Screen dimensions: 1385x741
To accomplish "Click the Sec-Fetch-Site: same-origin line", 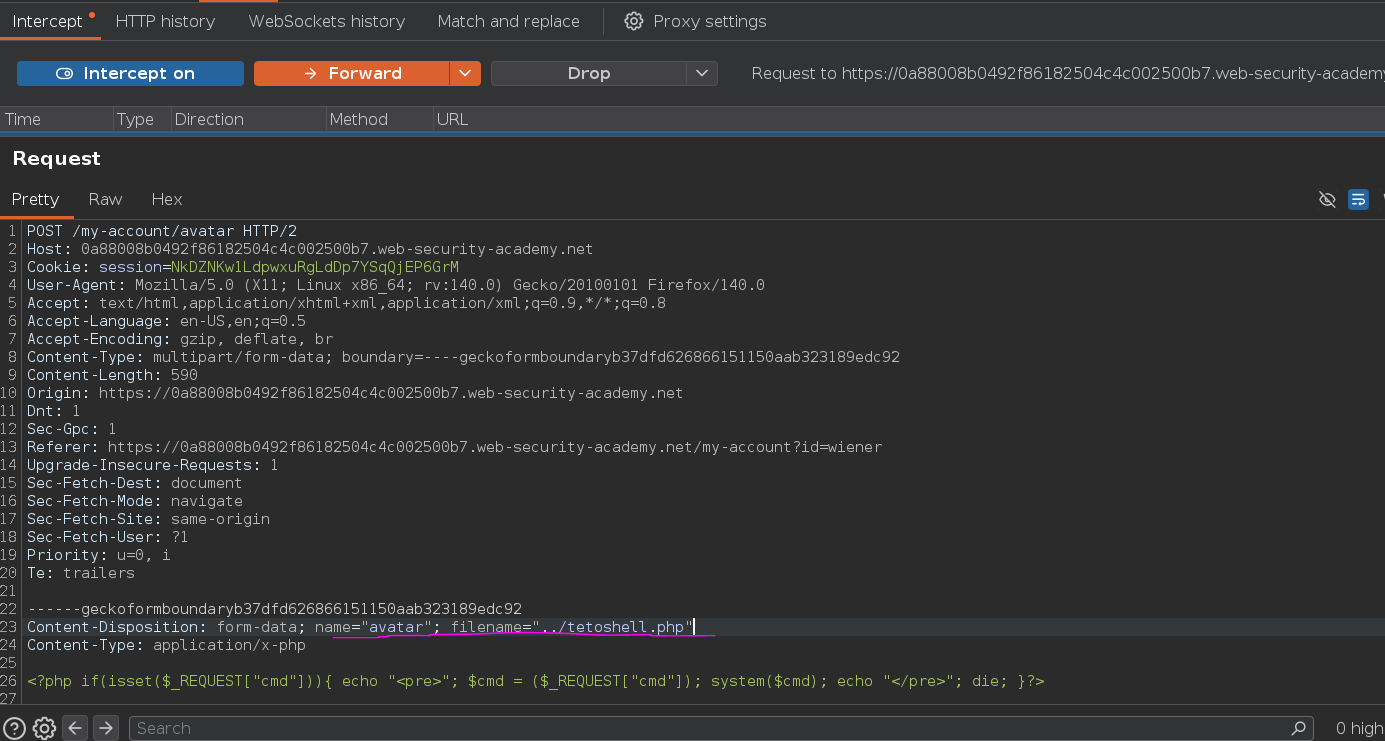I will [x=148, y=519].
